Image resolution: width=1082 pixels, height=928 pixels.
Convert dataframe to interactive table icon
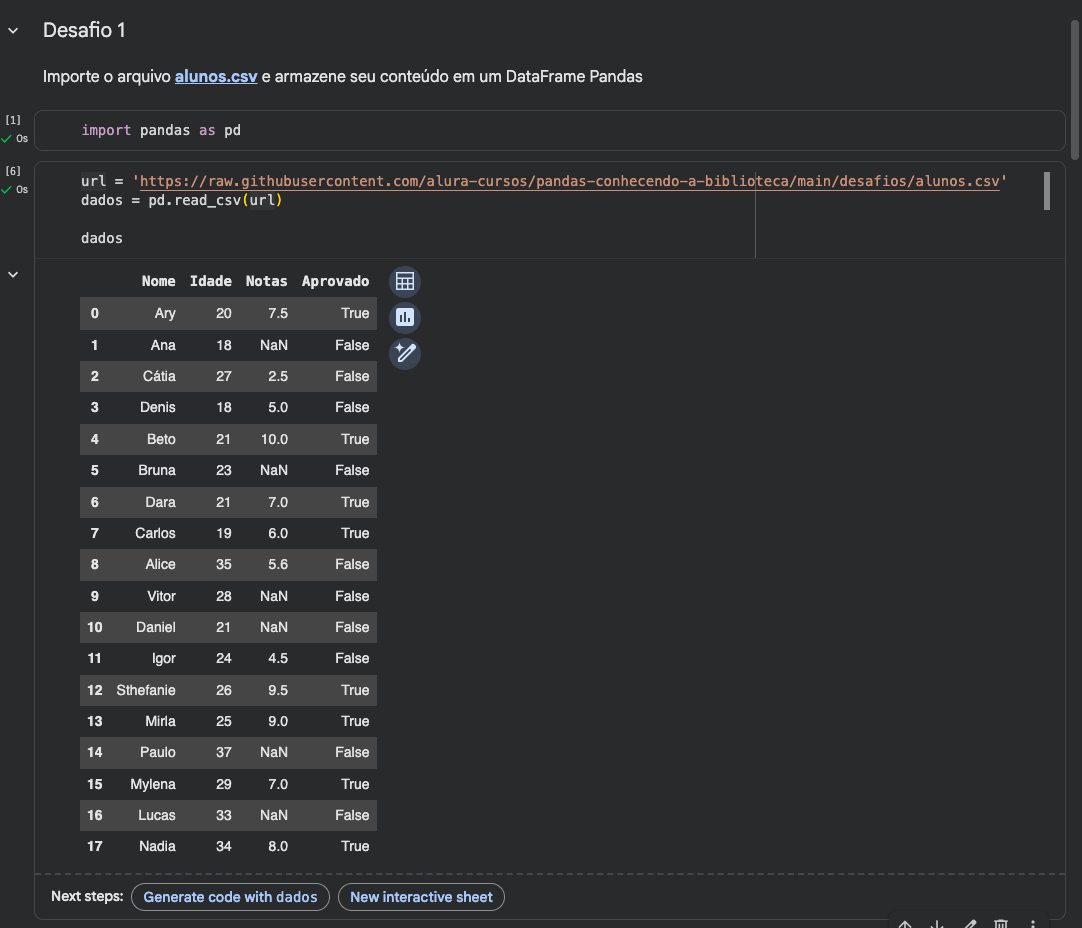pyautogui.click(x=405, y=282)
